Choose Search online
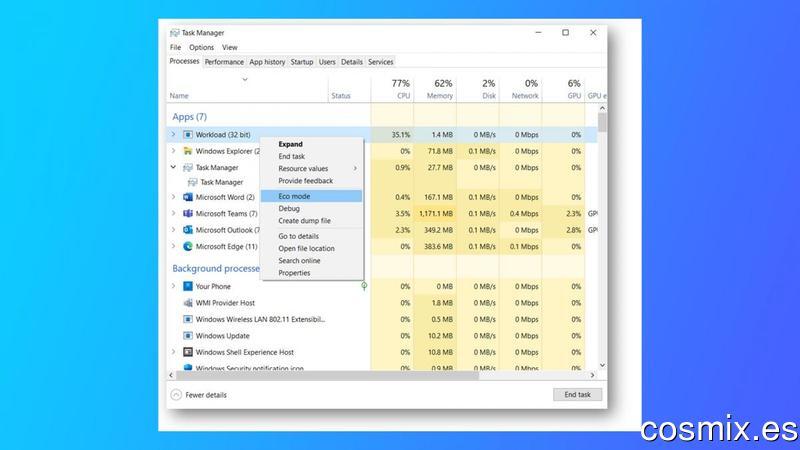The width and height of the screenshot is (800, 450). [x=312, y=261]
